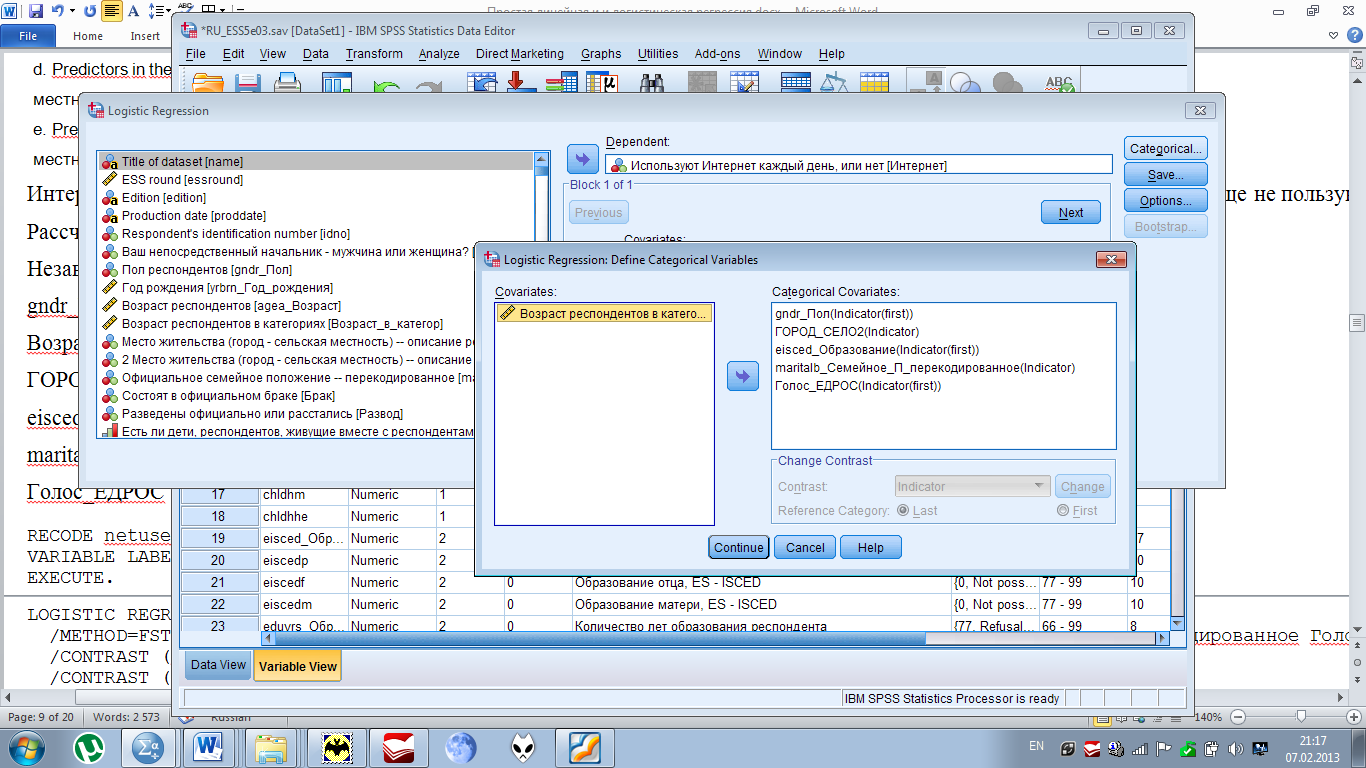Click the SPSS toolbar Print icon
The image size is (1366, 768).
click(x=287, y=86)
